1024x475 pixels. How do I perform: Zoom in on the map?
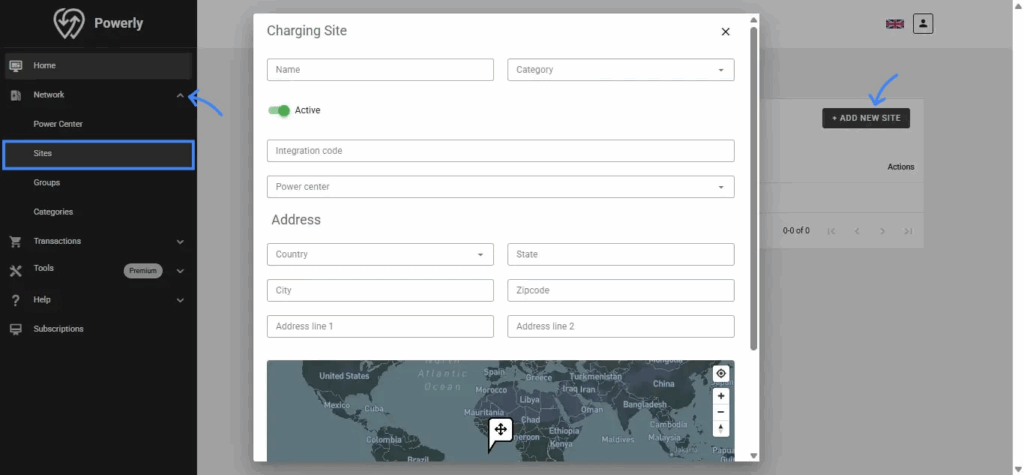tap(721, 396)
